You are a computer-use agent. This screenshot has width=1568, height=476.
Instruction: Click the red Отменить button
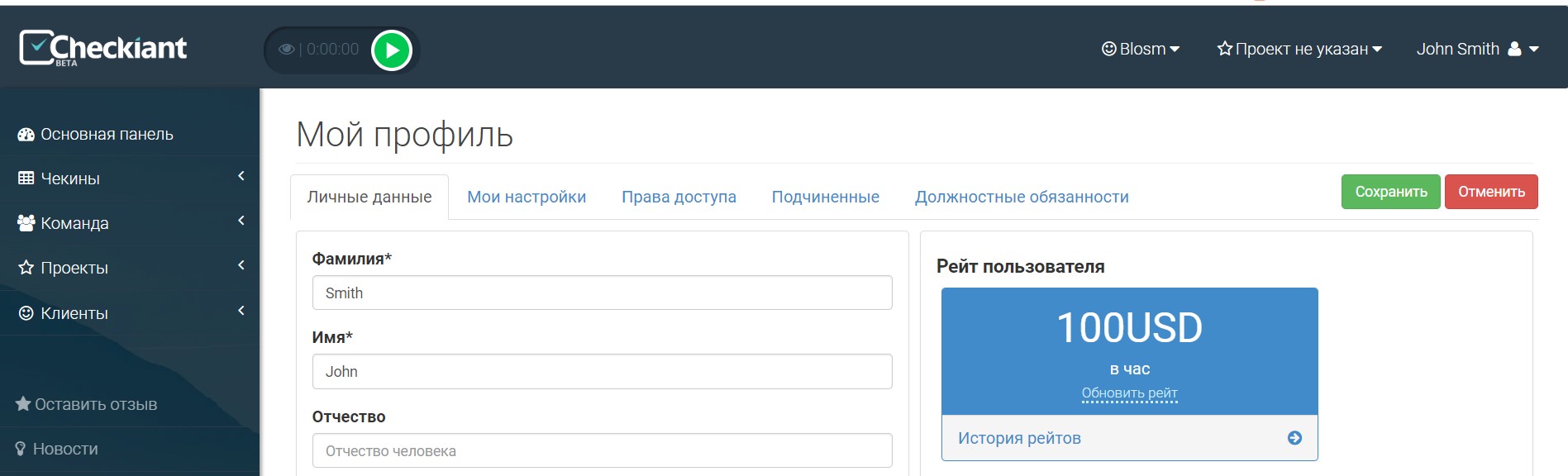(1491, 192)
